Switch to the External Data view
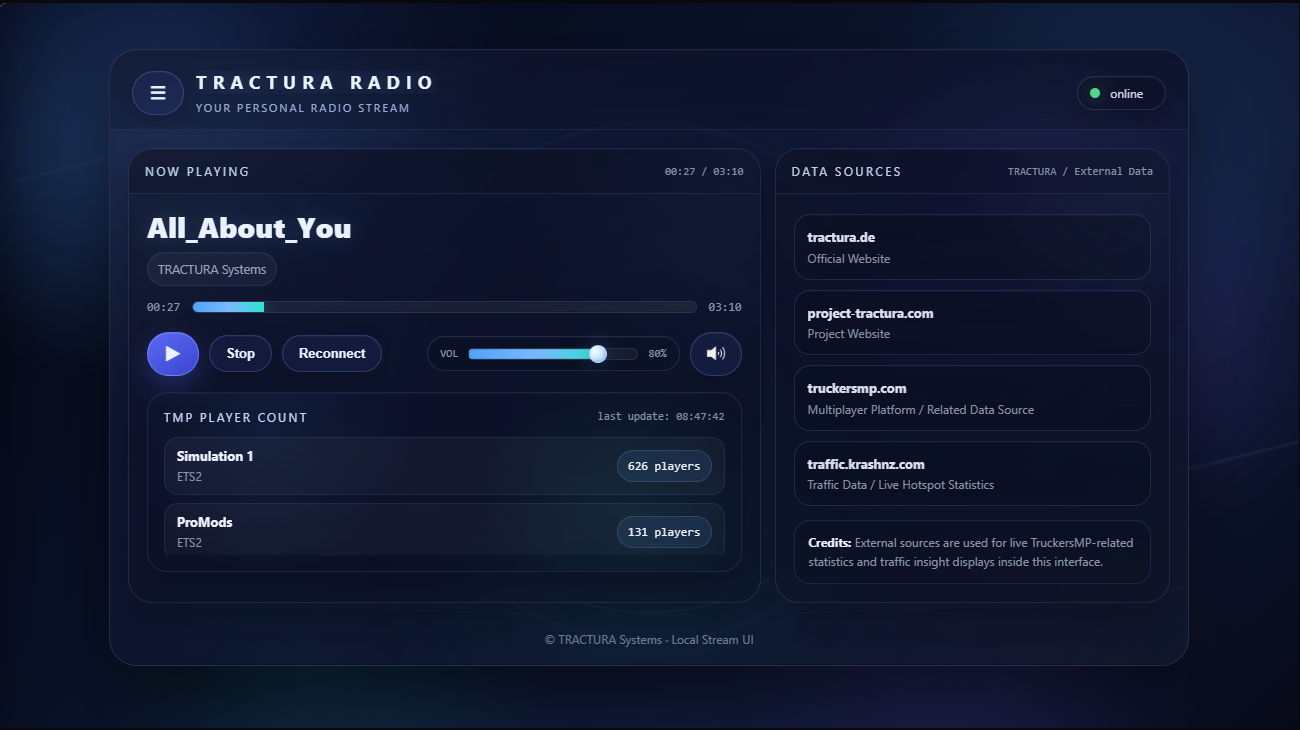Viewport: 1300px width, 730px height. (x=1113, y=171)
